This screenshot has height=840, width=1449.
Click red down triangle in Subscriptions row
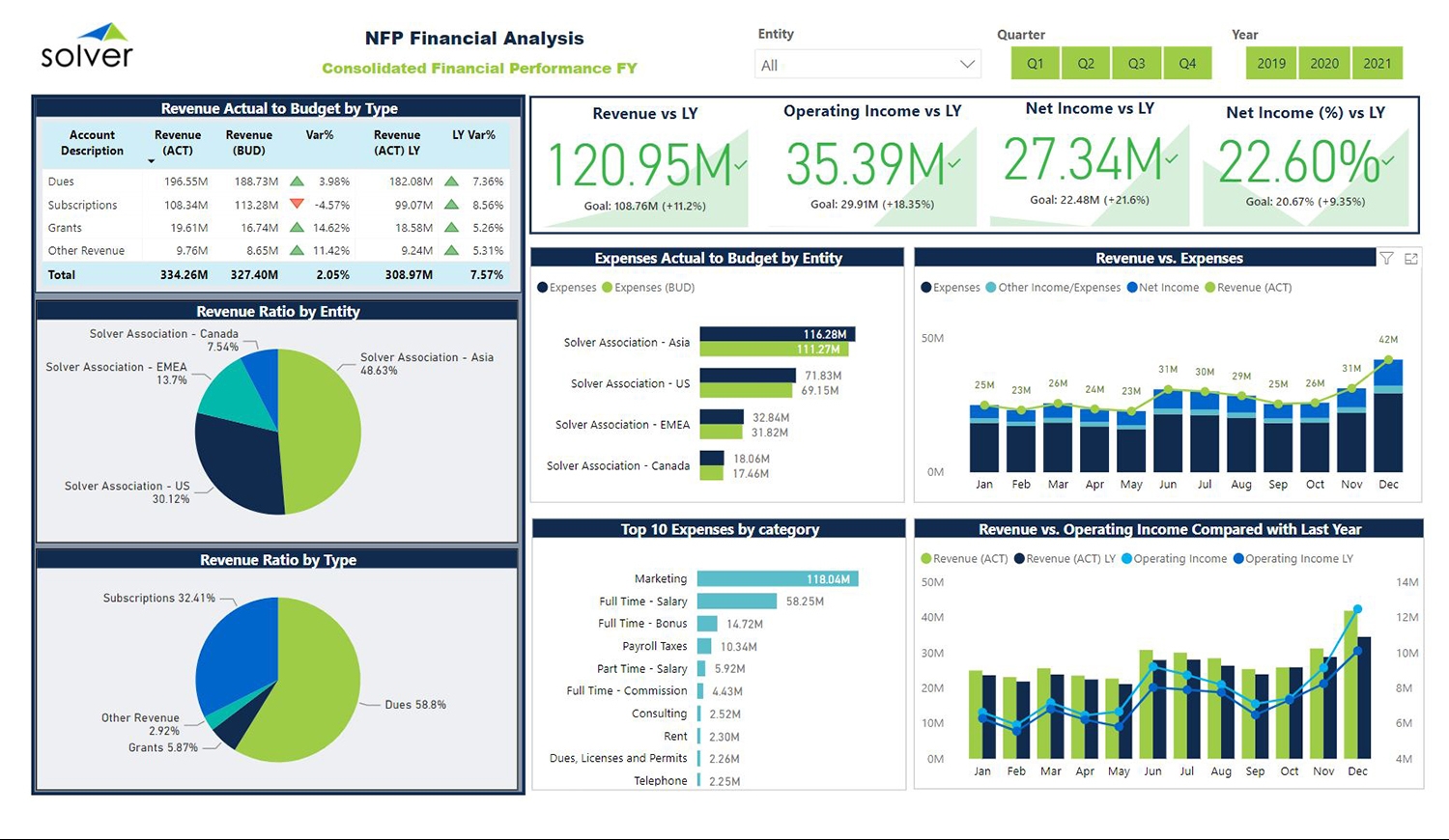point(298,205)
